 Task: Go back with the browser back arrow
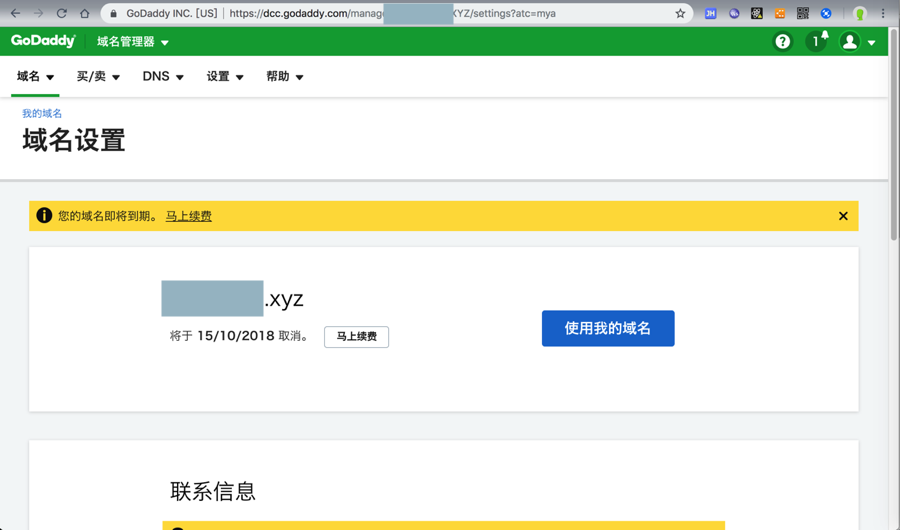(15, 13)
